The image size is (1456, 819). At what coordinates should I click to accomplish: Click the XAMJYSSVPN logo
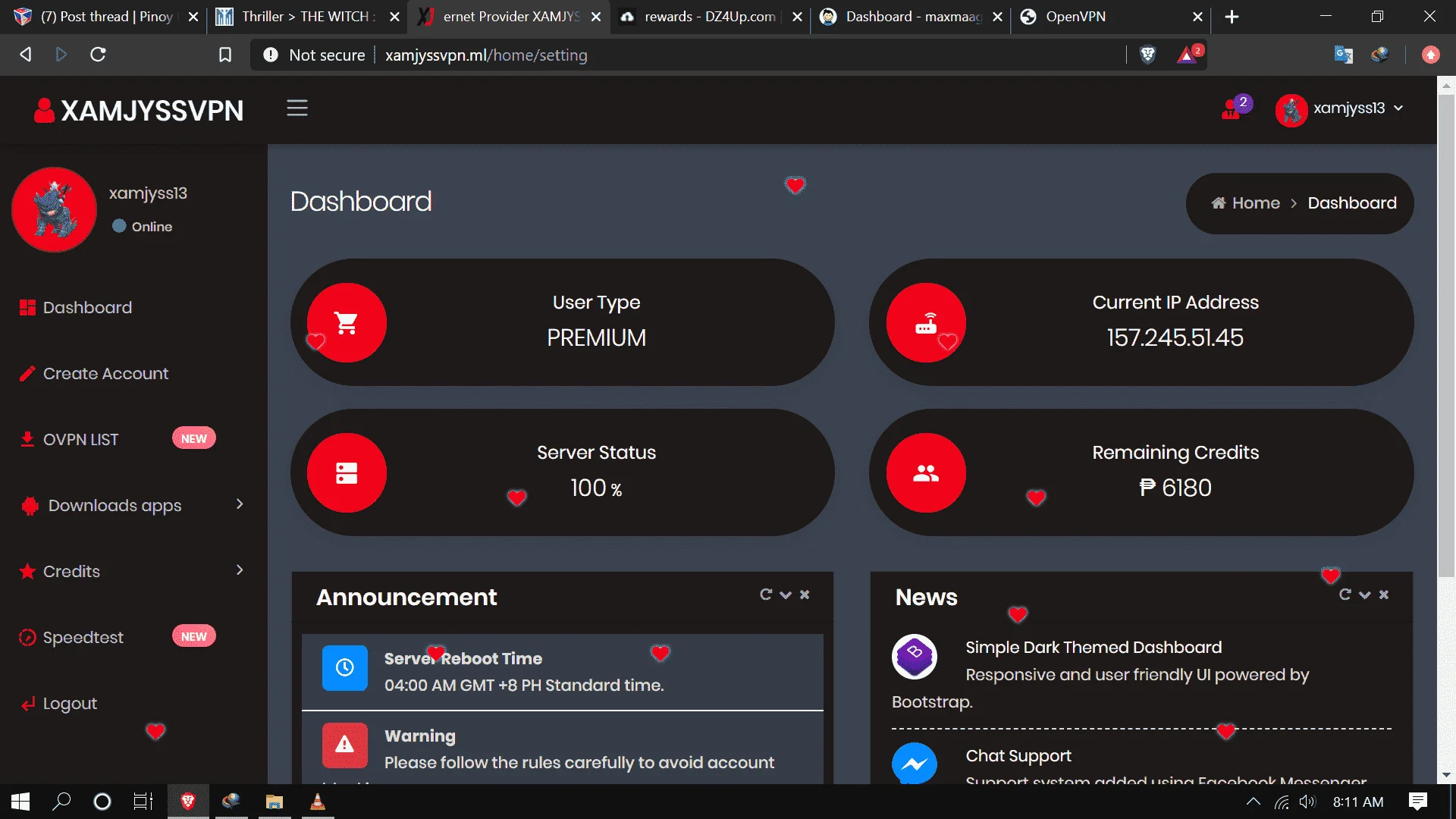coord(139,111)
